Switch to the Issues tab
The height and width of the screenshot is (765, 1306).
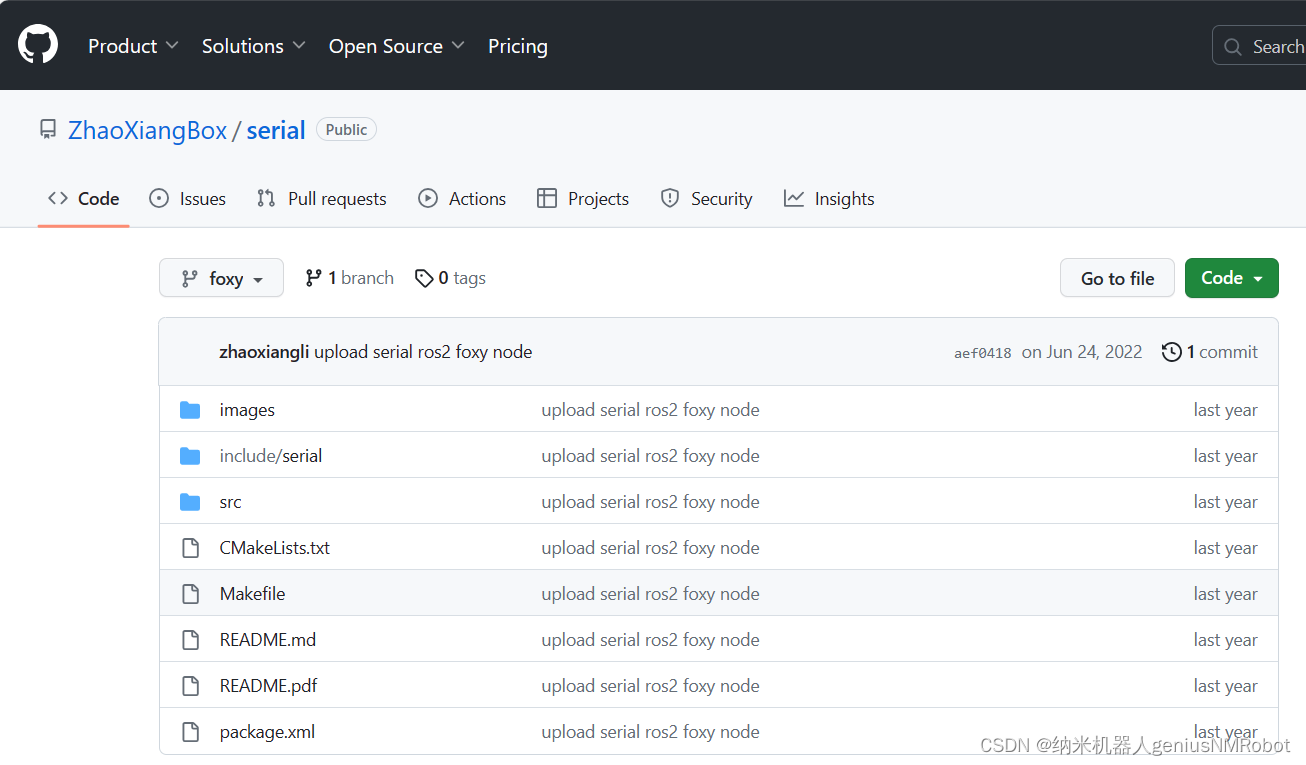pyautogui.click(x=187, y=199)
